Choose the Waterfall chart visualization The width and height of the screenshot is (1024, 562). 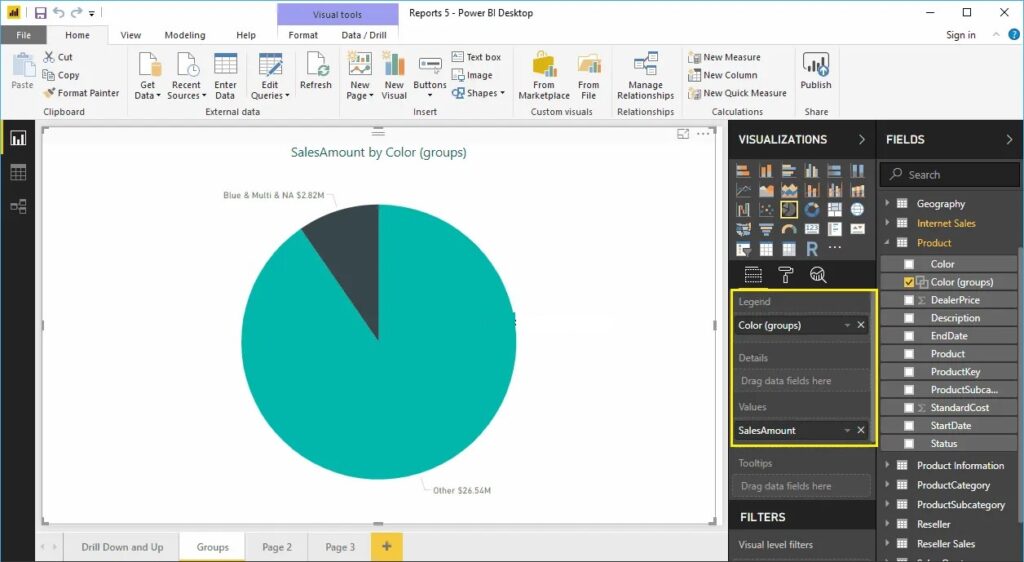743,210
